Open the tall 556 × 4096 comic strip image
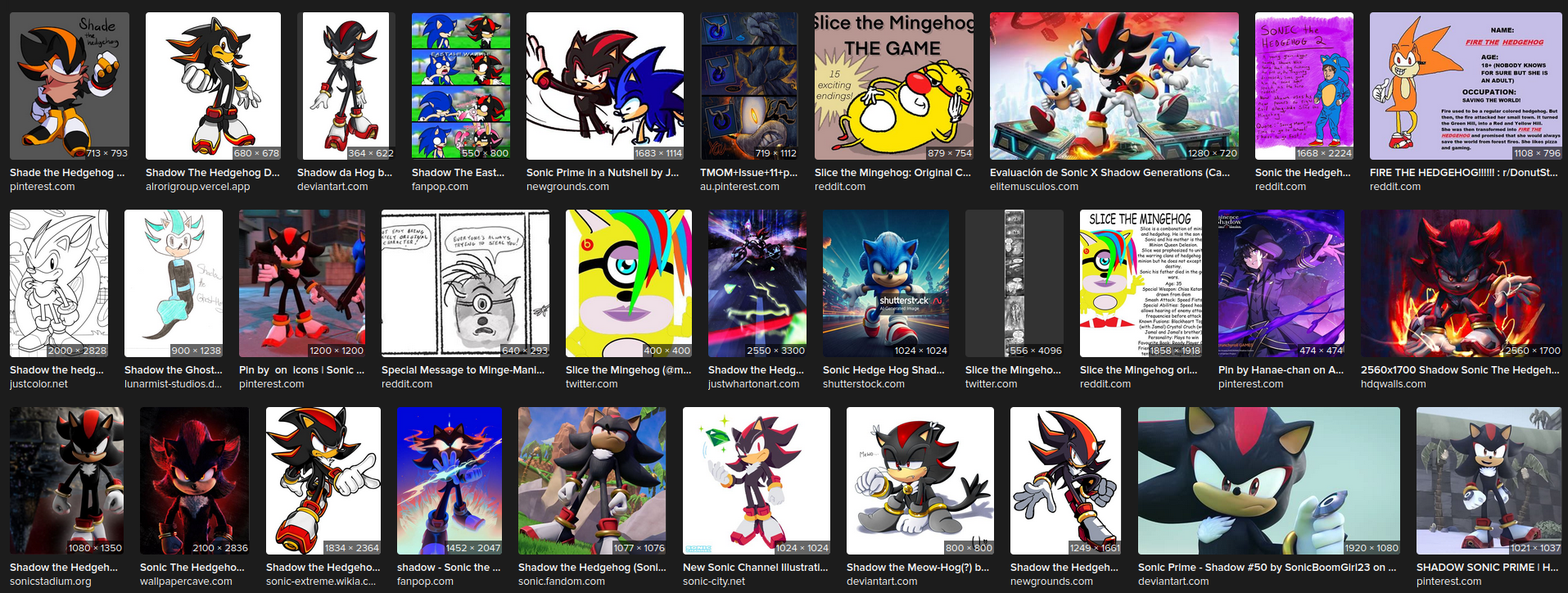1568x593 pixels. point(1014,283)
